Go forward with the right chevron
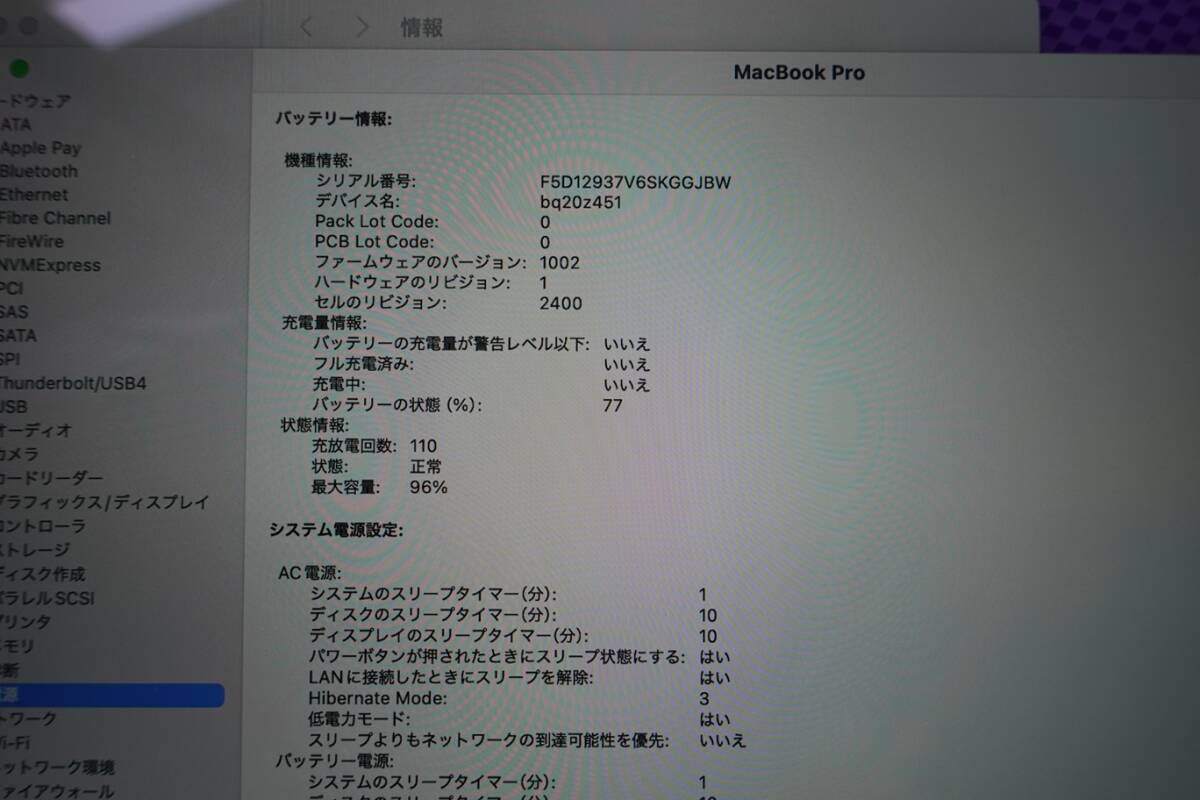 tap(362, 28)
